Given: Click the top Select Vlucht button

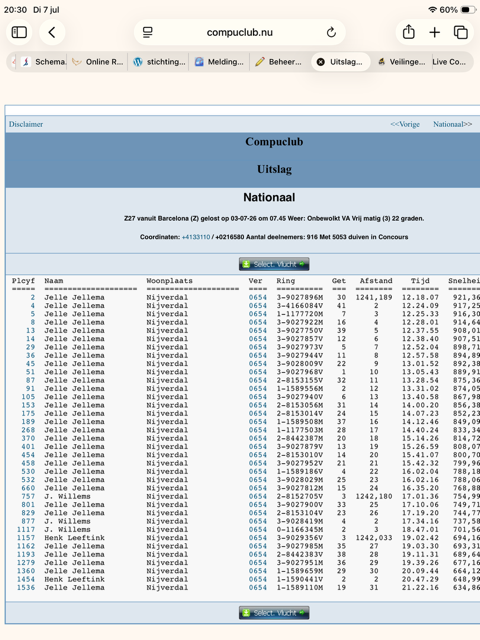Looking at the screenshot, I should (274, 264).
